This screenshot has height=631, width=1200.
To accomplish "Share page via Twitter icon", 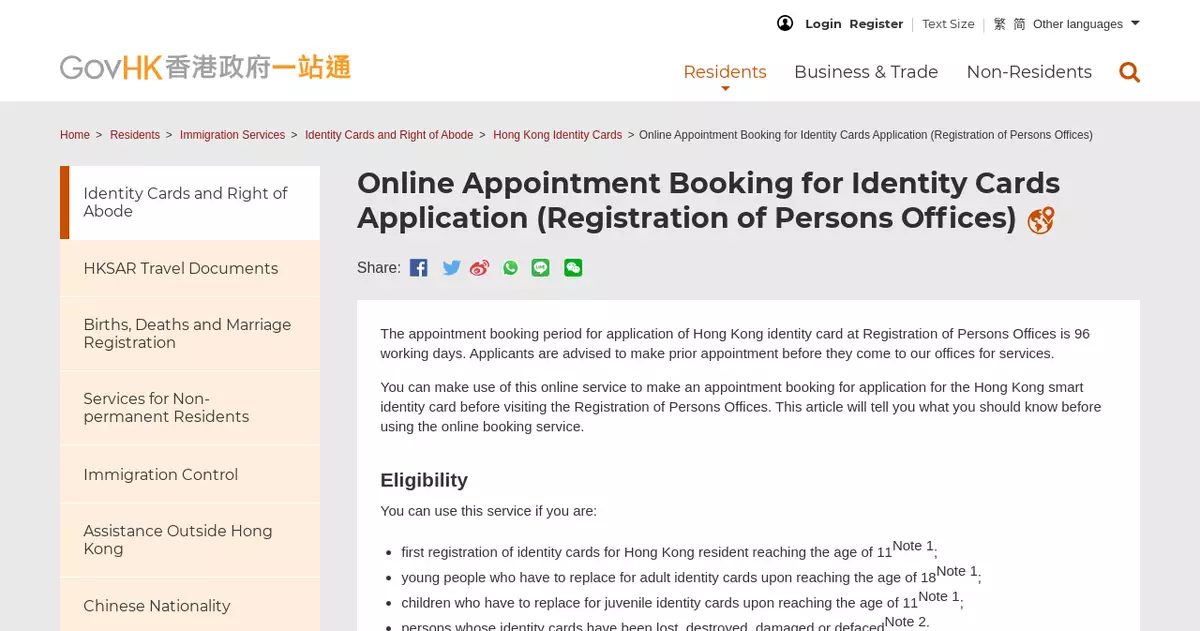I will (451, 268).
